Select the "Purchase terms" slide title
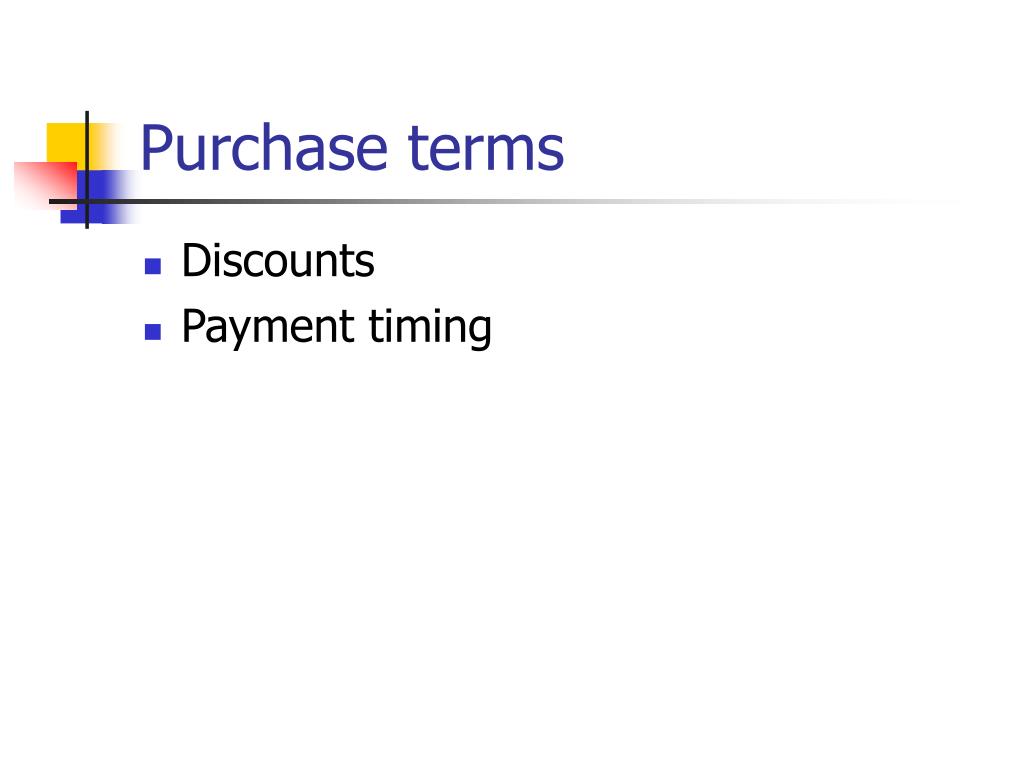This screenshot has height=768, width=1024. coord(352,149)
